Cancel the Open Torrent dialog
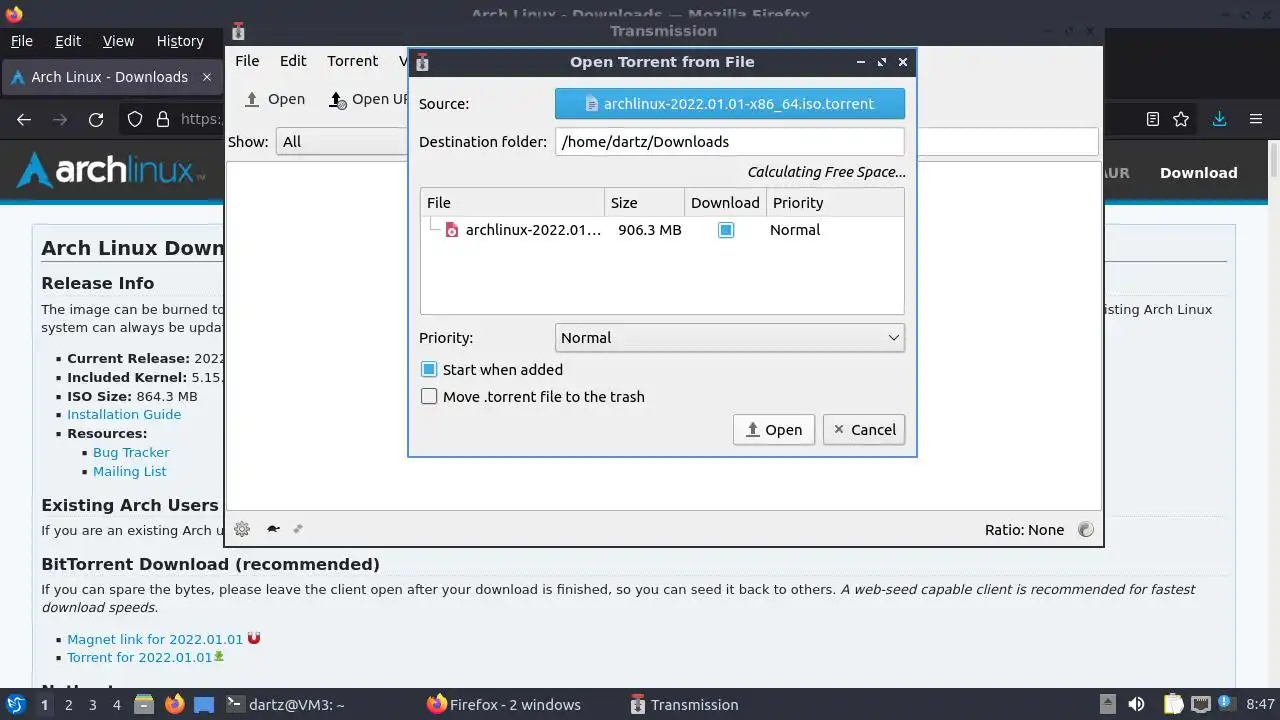Image resolution: width=1280 pixels, height=720 pixels. [864, 430]
